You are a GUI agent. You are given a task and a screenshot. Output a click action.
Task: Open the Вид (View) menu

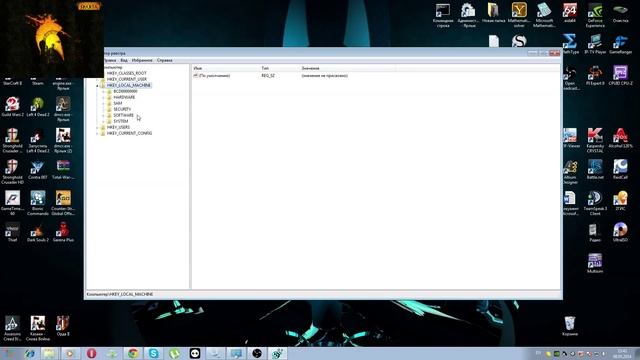pyautogui.click(x=124, y=60)
